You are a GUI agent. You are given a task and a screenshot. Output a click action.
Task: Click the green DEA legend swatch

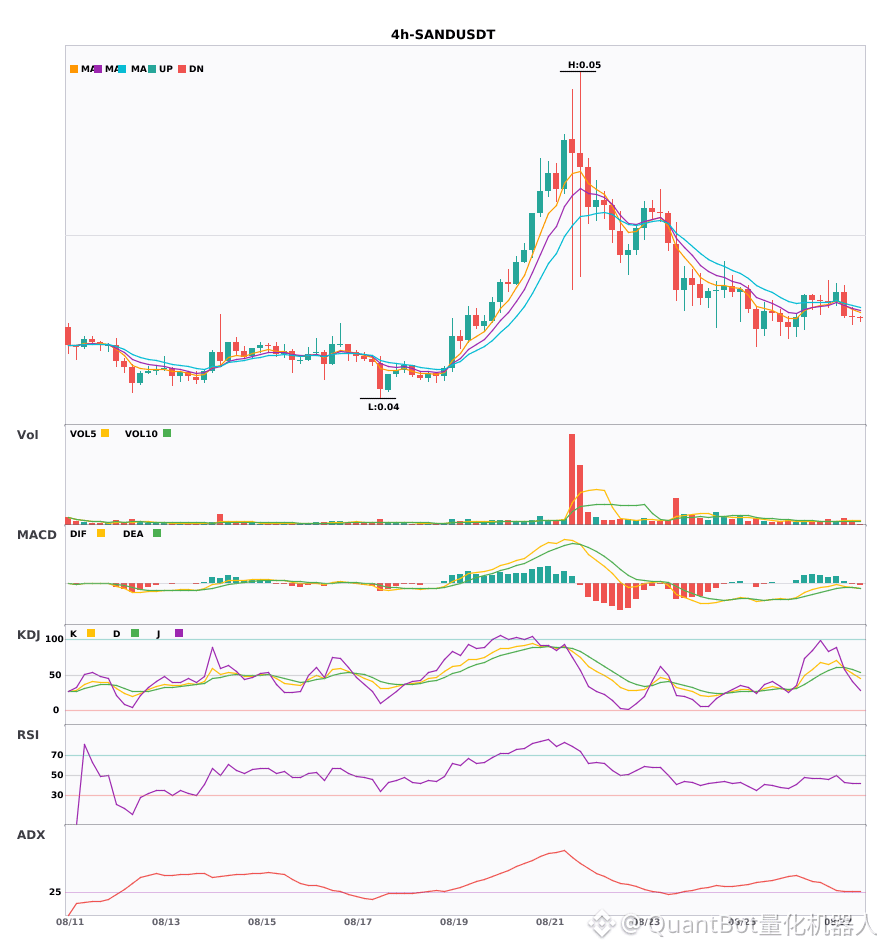[157, 533]
